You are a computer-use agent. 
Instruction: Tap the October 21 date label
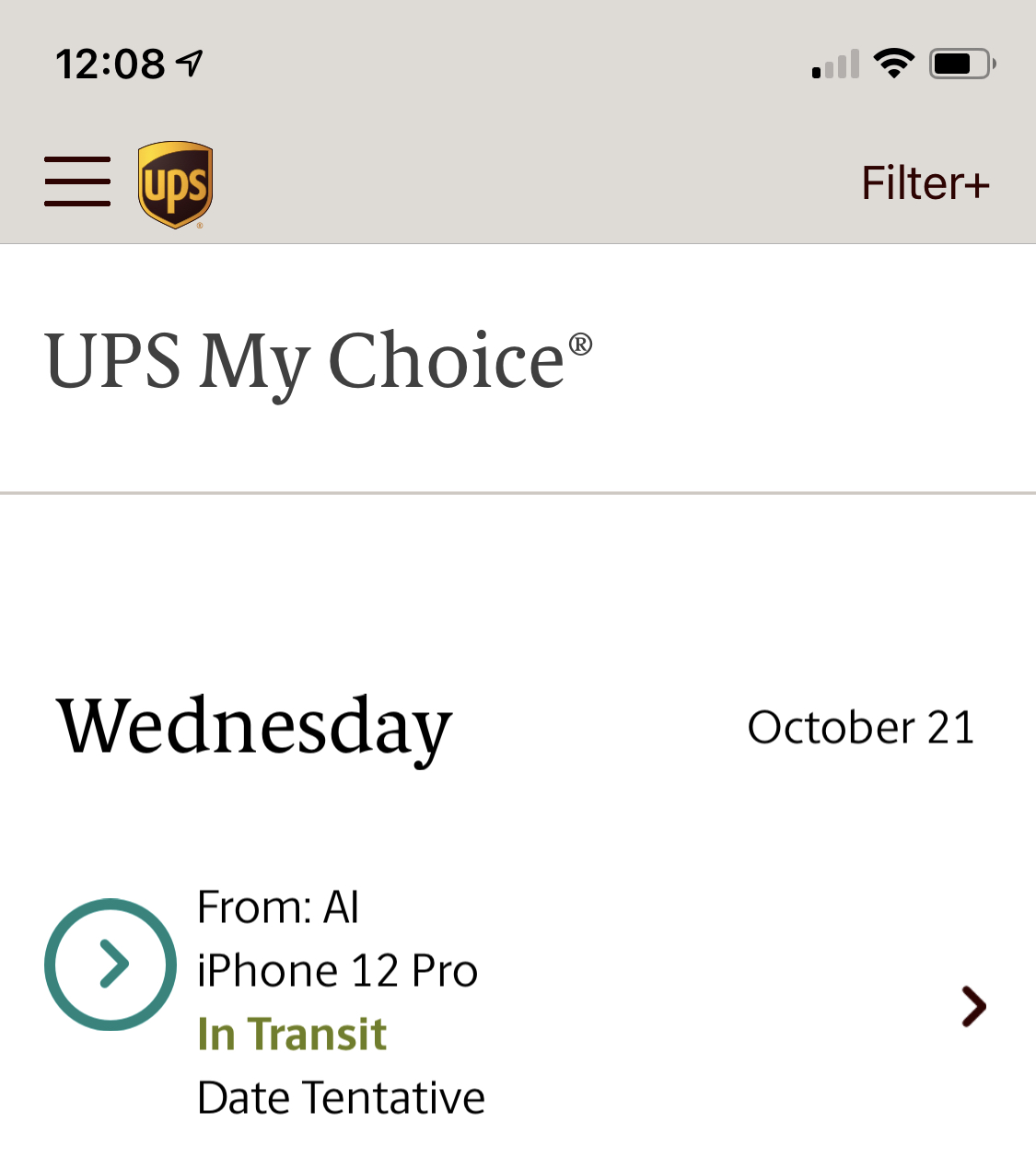[x=861, y=728]
